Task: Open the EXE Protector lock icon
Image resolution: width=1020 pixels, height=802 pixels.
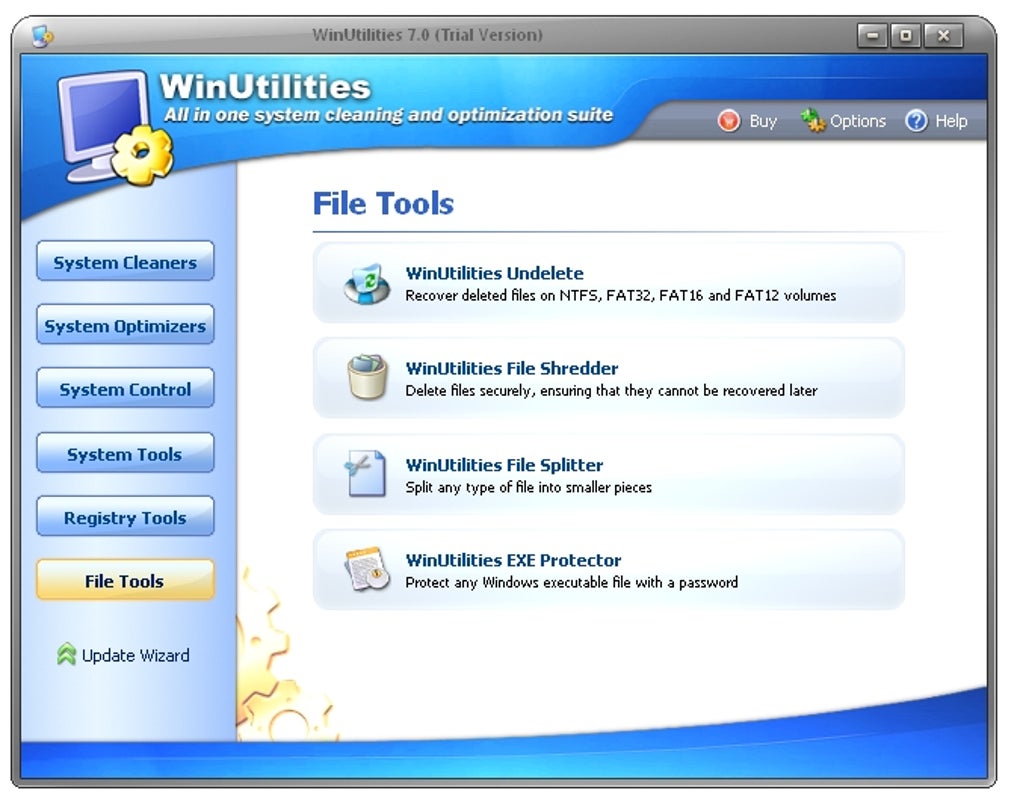Action: pyautogui.click(x=364, y=569)
